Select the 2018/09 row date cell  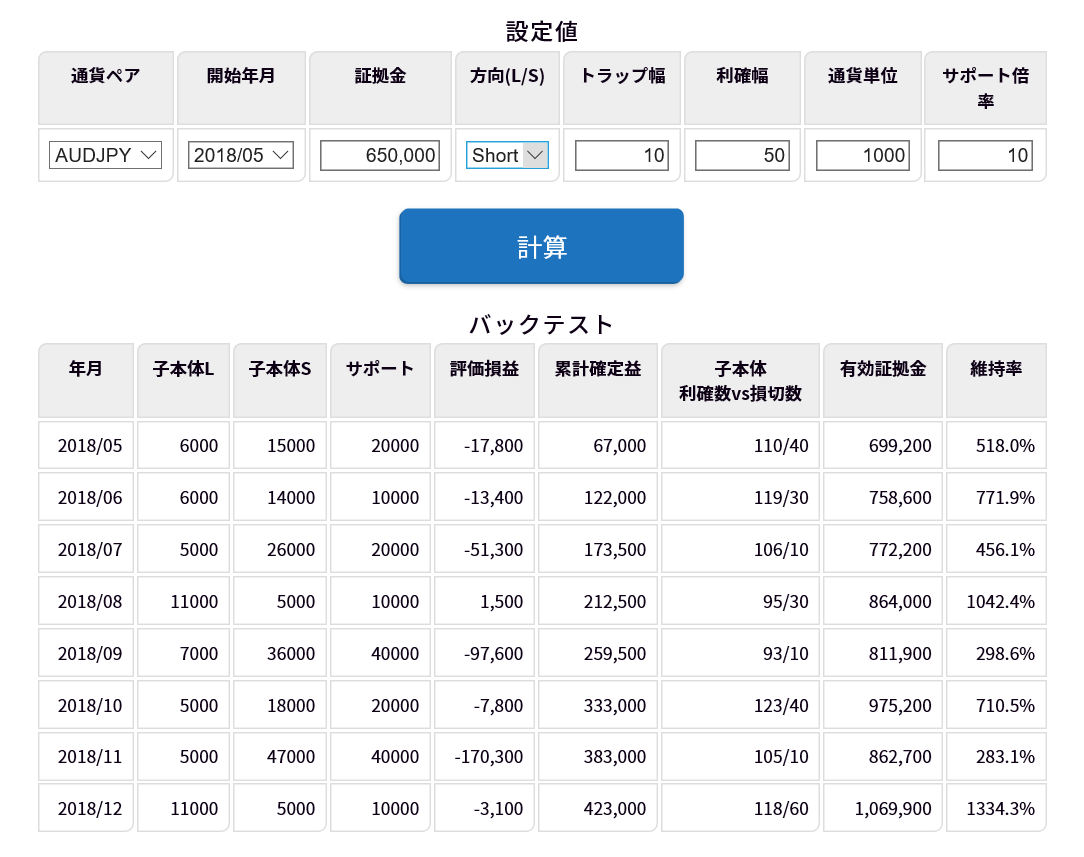(x=86, y=653)
